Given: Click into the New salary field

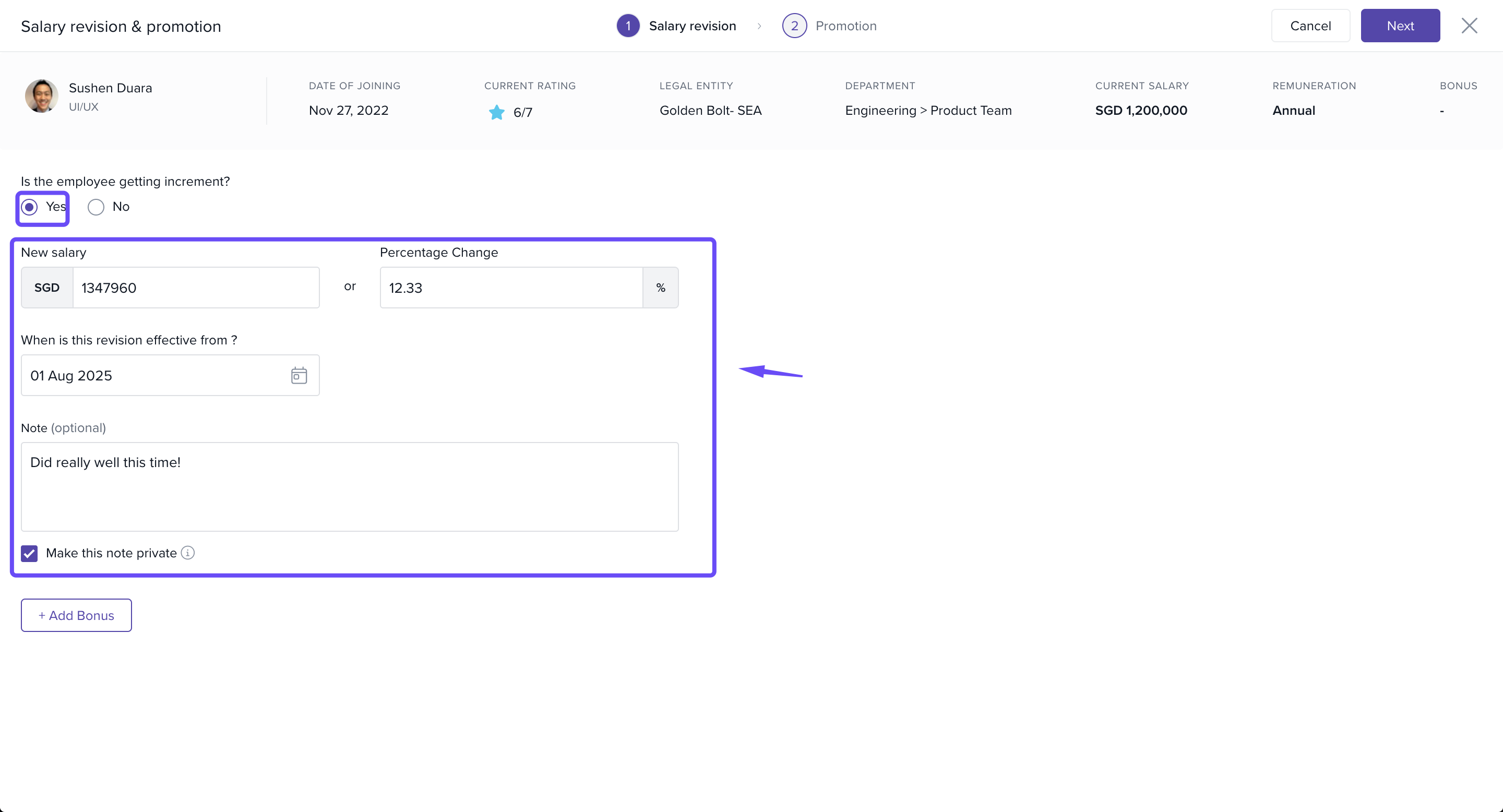Looking at the screenshot, I should click(x=196, y=288).
